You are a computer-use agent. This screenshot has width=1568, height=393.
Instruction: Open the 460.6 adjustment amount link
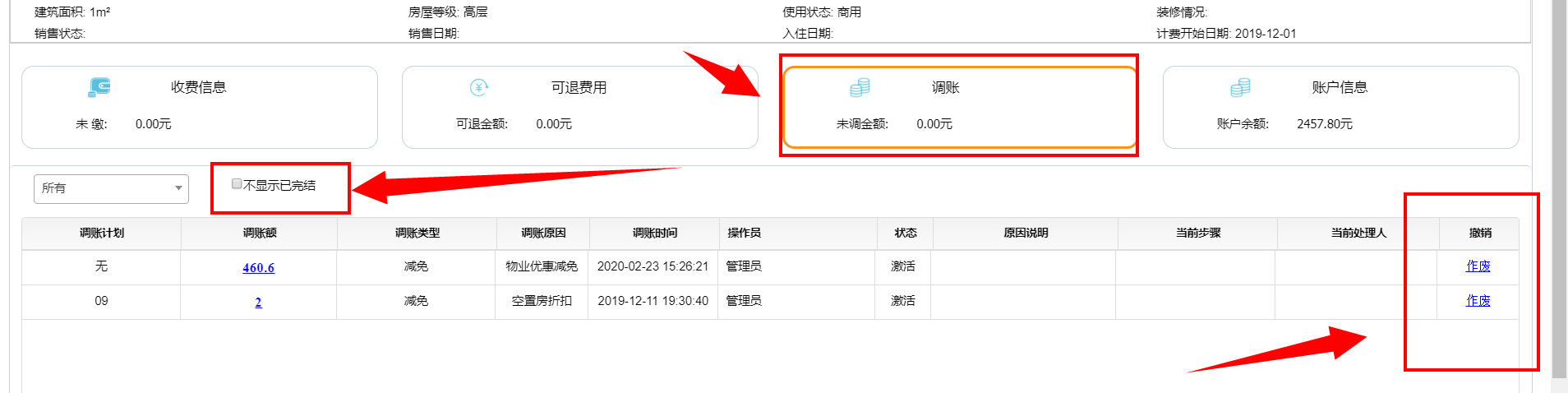[x=259, y=268]
